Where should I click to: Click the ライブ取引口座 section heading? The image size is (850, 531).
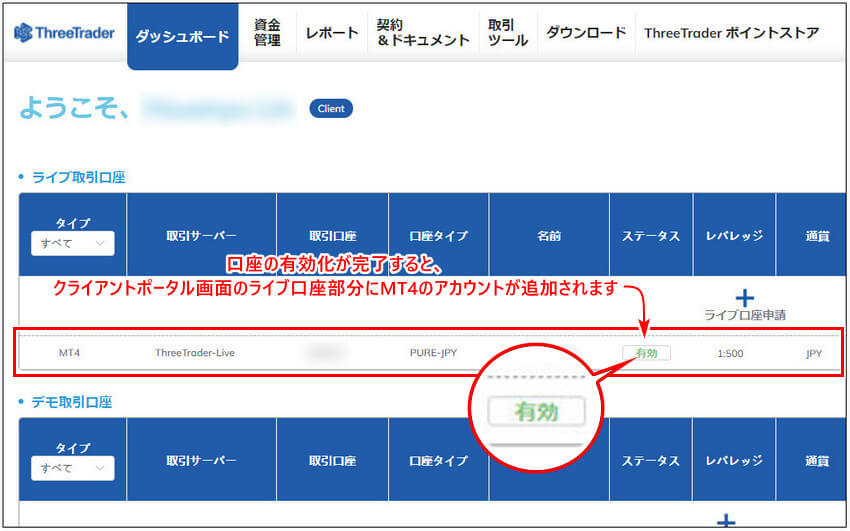(79, 177)
